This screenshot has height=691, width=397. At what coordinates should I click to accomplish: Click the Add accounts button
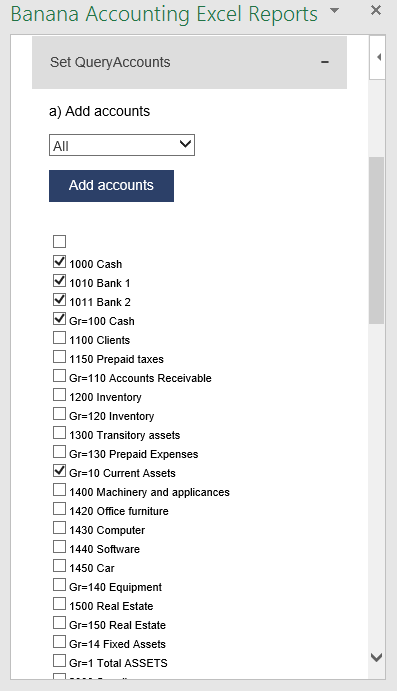[x=111, y=186]
